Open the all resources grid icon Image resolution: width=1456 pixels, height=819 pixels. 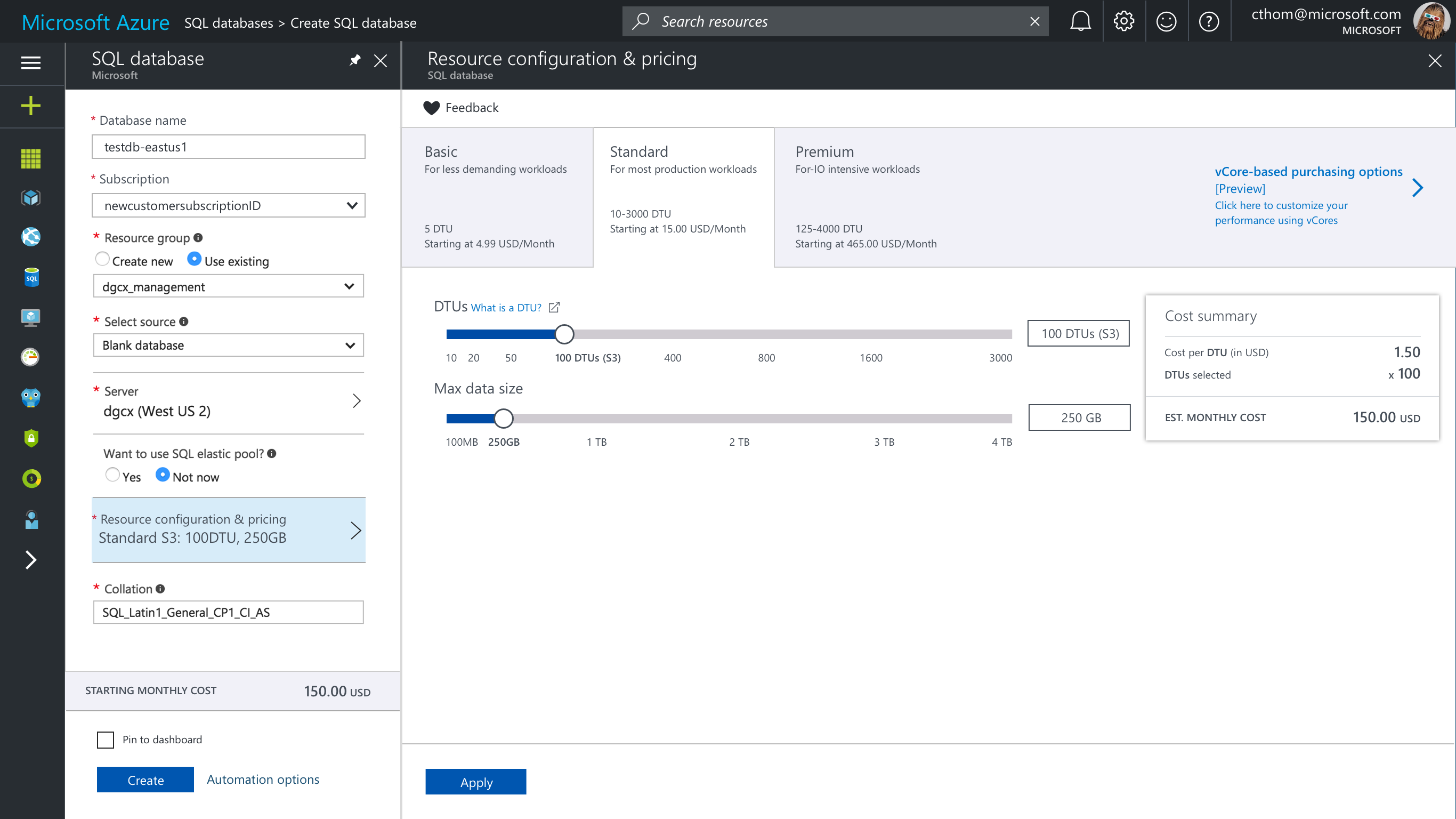coord(31,159)
